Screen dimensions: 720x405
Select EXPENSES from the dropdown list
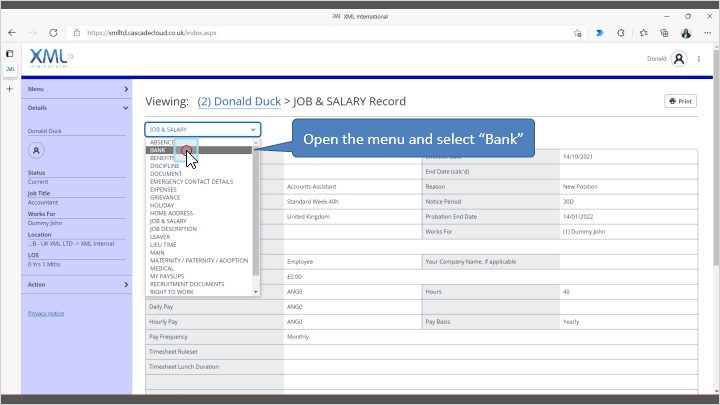[199, 189]
